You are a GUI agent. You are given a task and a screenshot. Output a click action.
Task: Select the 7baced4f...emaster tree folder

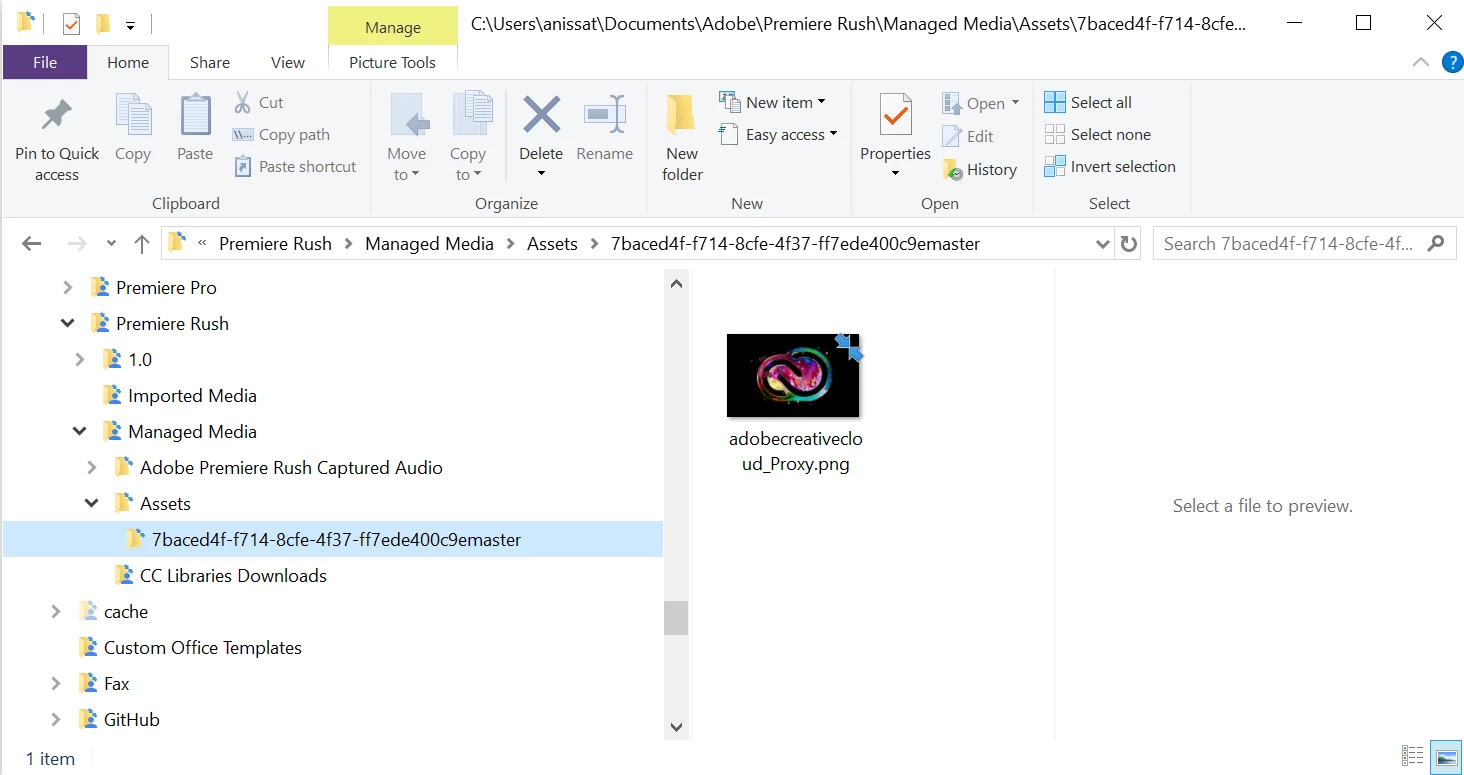[333, 540]
